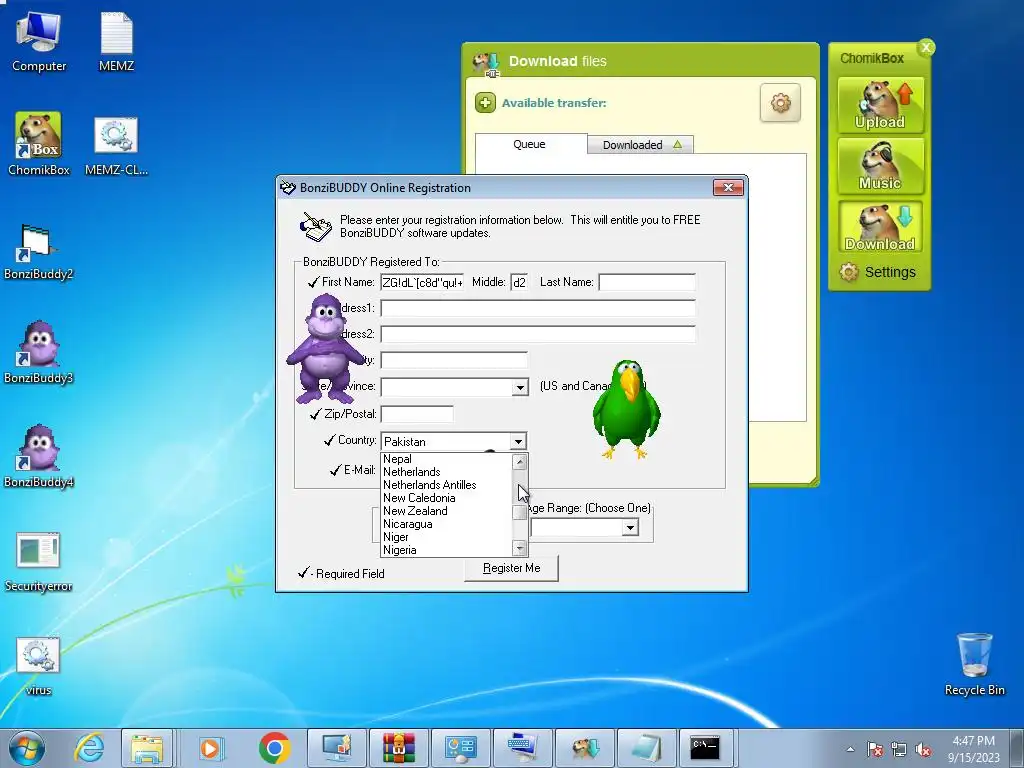Open the WinRAR taskbar icon
The image size is (1024, 768).
pyautogui.click(x=398, y=748)
